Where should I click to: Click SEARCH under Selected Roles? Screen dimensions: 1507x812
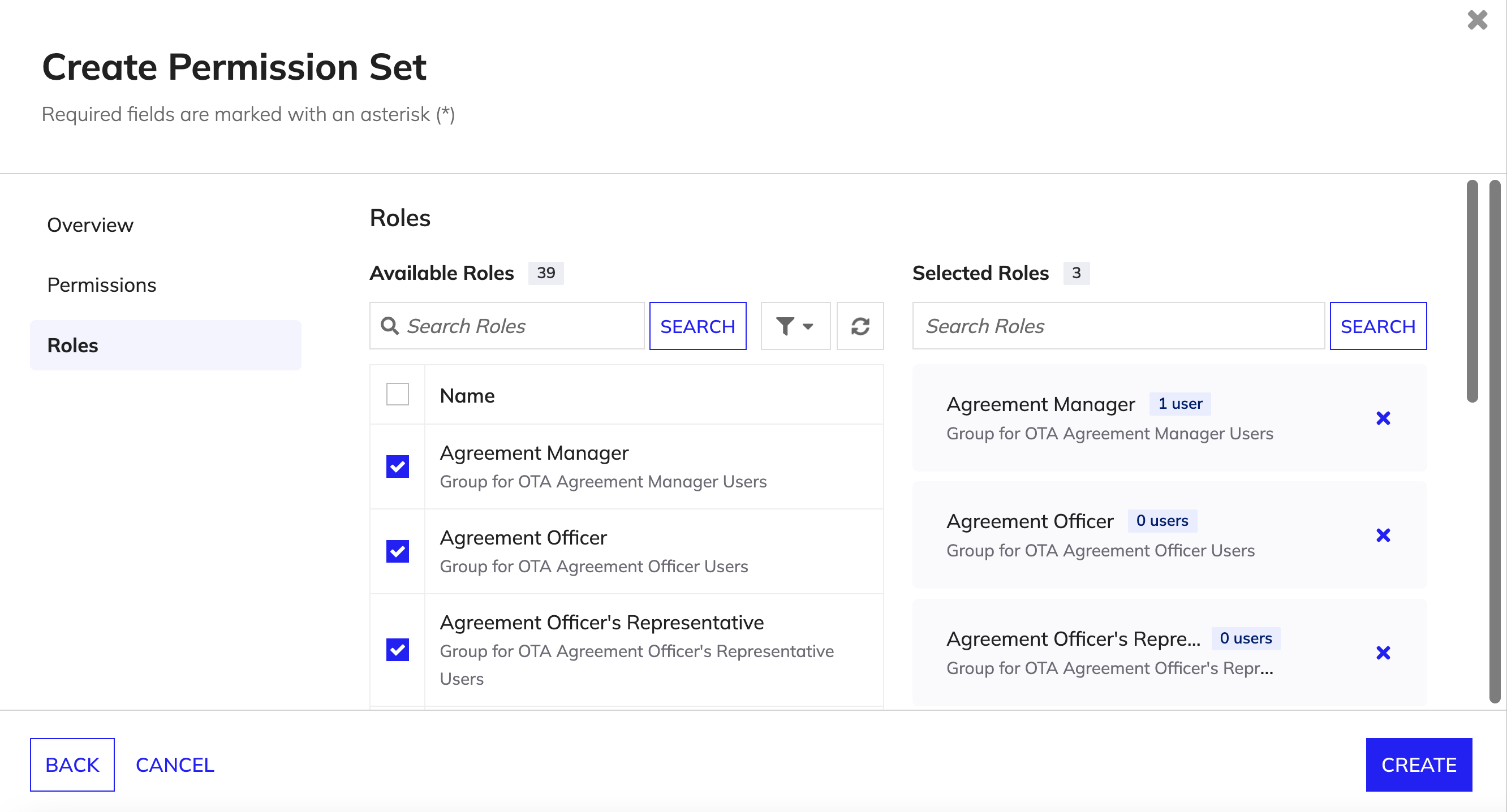pyautogui.click(x=1377, y=326)
